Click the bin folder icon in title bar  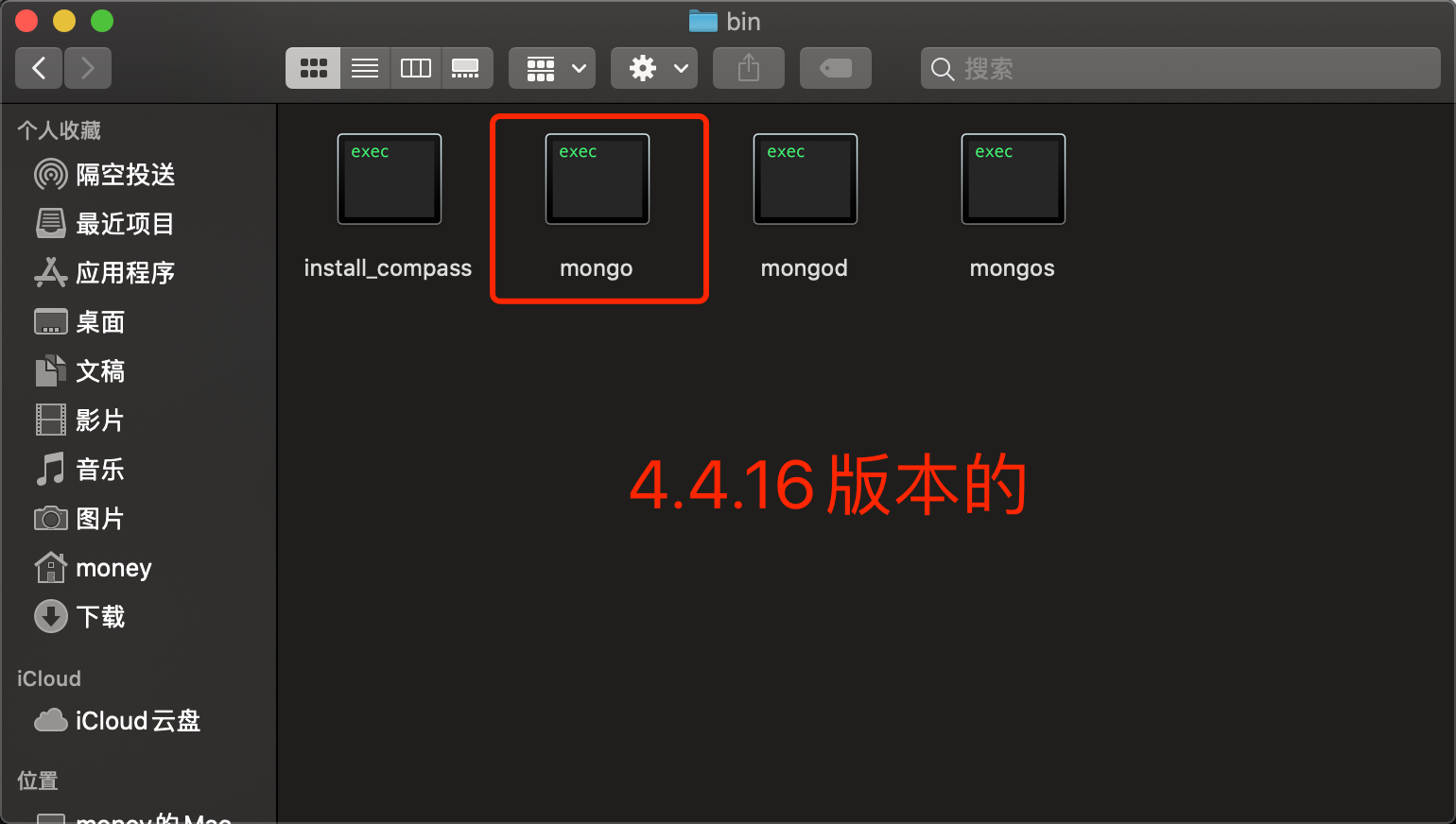tap(703, 21)
